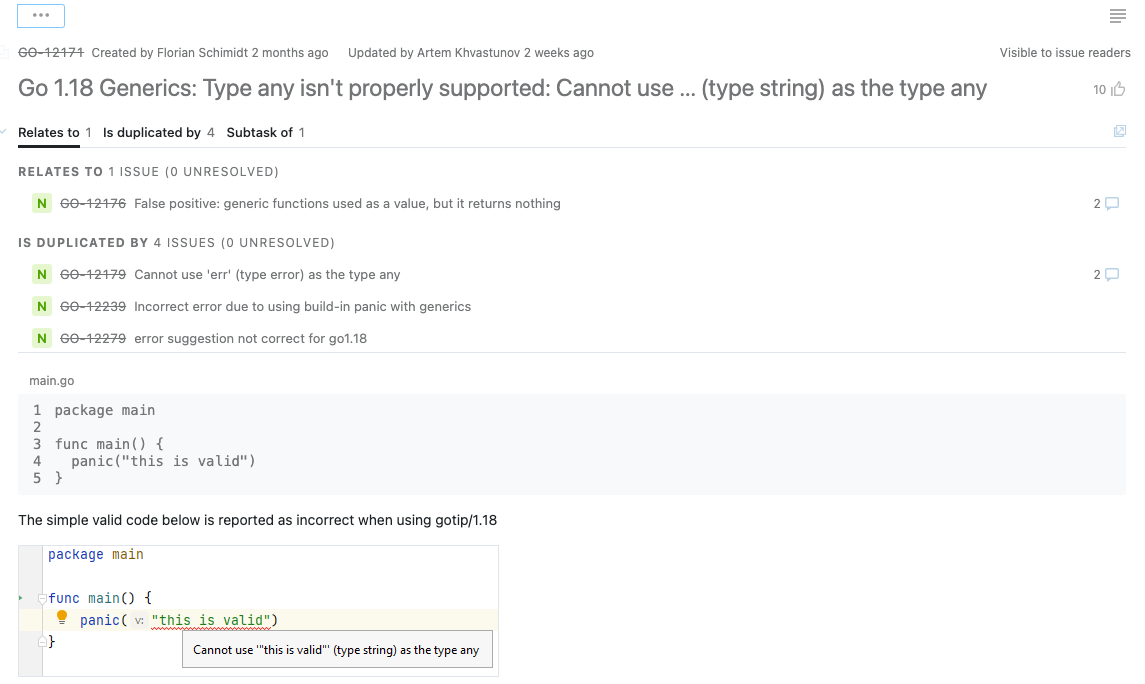Open the hamburger menu at top right
The image size is (1145, 684).
click(1117, 16)
